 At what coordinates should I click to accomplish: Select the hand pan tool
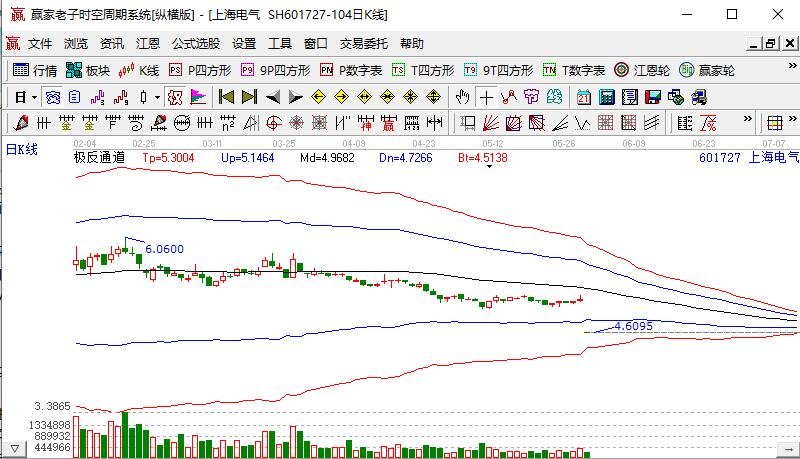tap(463, 97)
